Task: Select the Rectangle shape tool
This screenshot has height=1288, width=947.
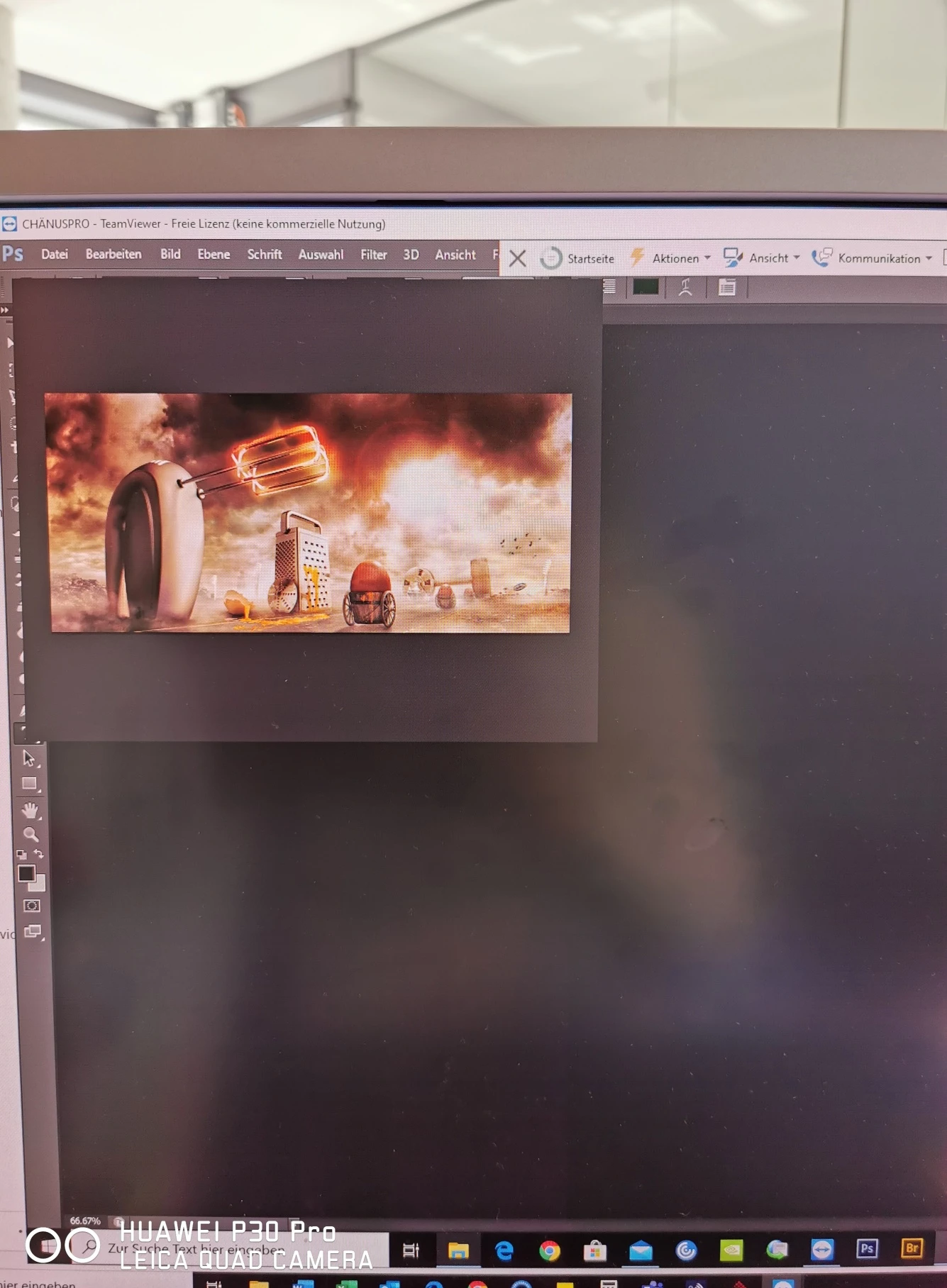Action: (x=30, y=784)
